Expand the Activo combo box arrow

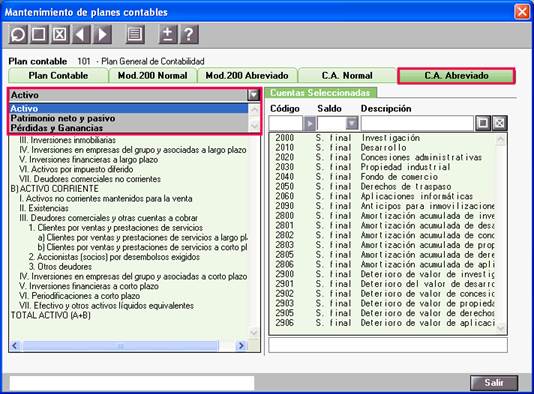[253, 95]
